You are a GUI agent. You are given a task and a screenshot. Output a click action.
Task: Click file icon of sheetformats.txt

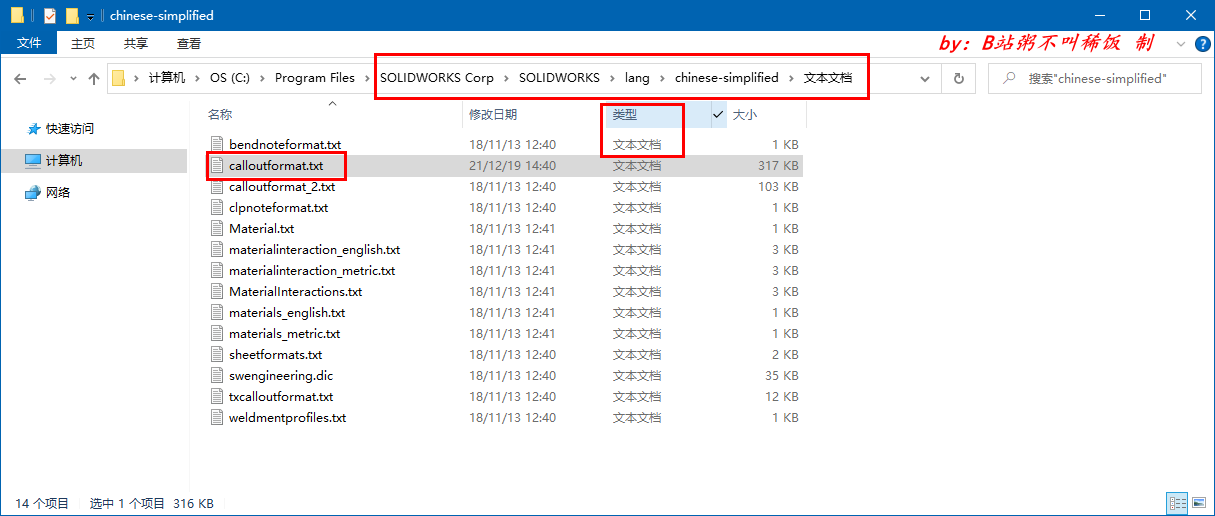[217, 355]
